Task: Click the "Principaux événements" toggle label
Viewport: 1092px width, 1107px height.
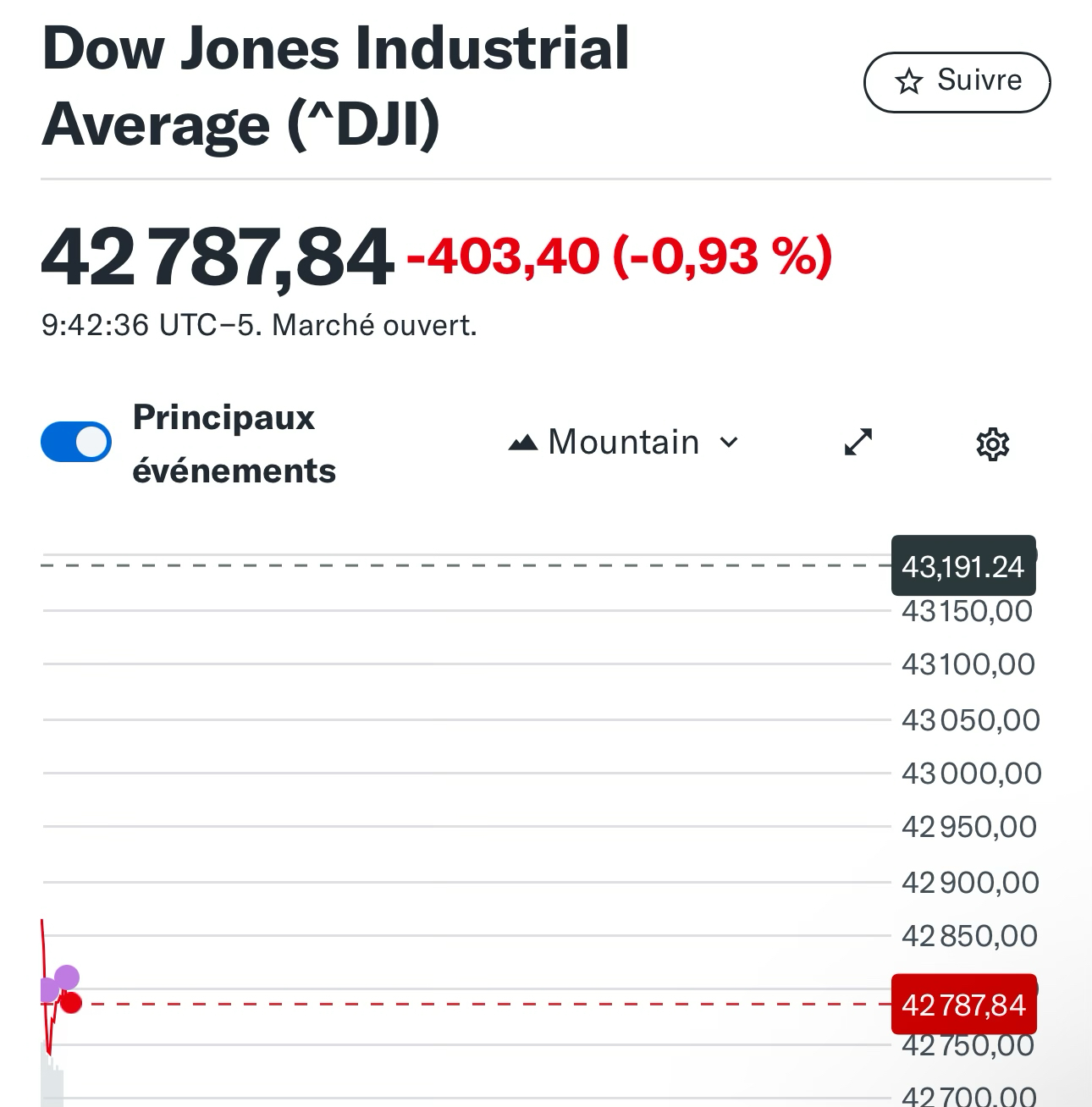Action: [234, 443]
